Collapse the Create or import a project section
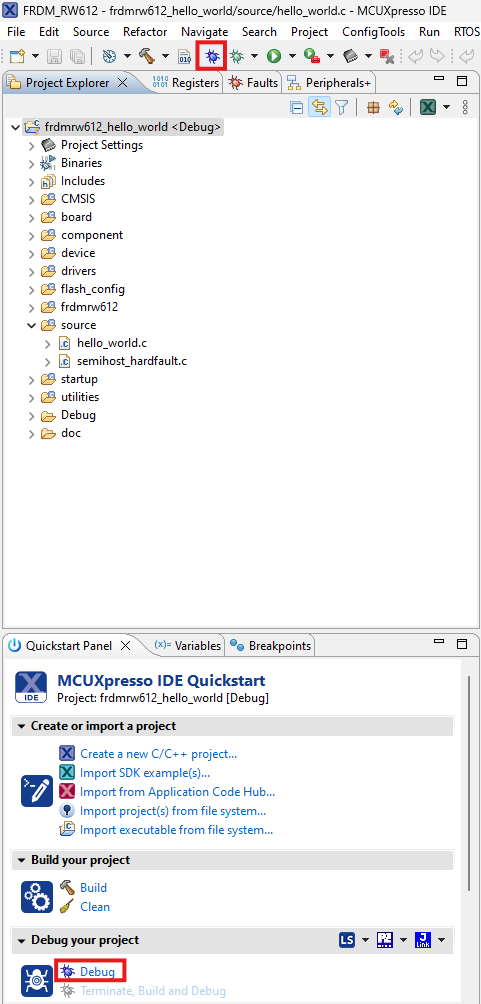Screen dimensions: 481x1004 coord(22,726)
